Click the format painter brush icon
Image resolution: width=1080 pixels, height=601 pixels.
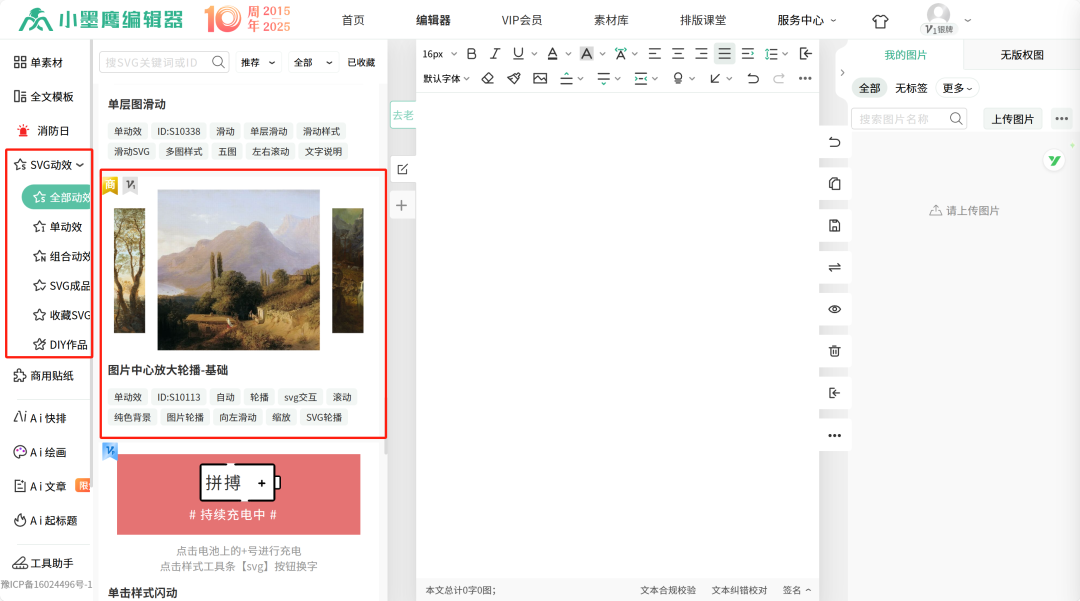point(514,78)
